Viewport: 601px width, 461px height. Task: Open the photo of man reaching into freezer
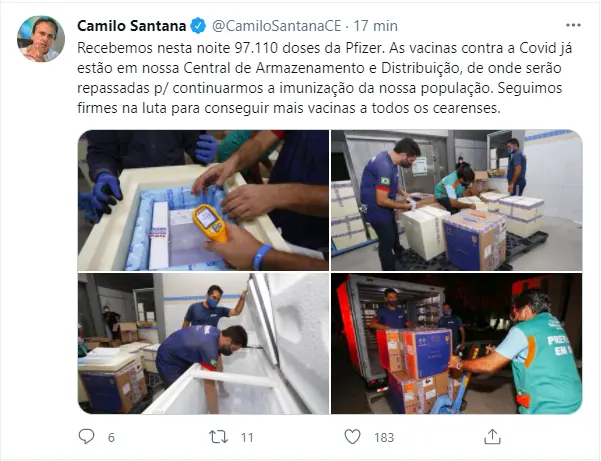pos(203,343)
